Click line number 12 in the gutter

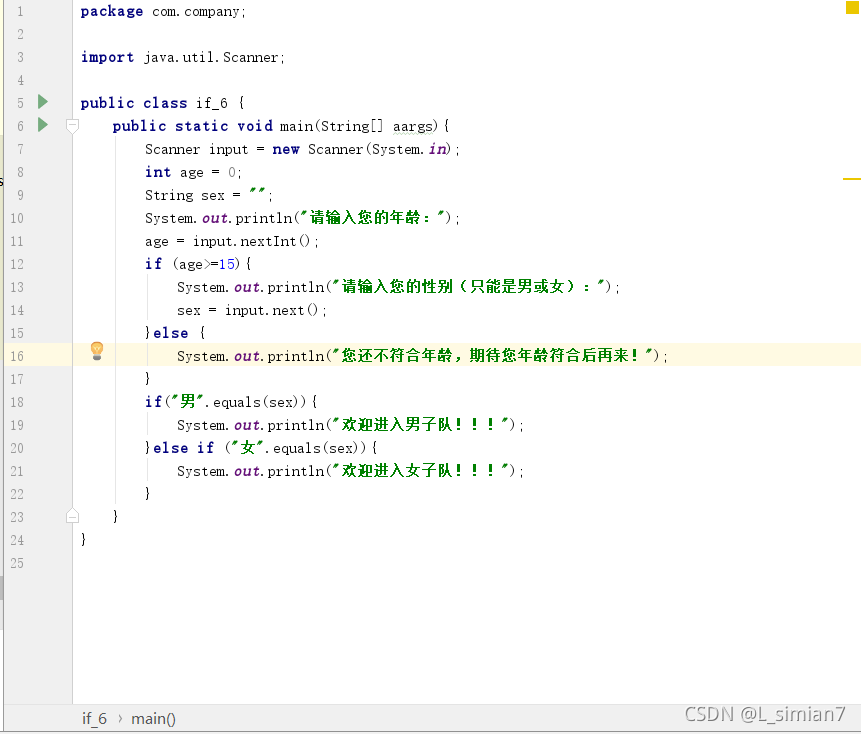tap(17, 264)
